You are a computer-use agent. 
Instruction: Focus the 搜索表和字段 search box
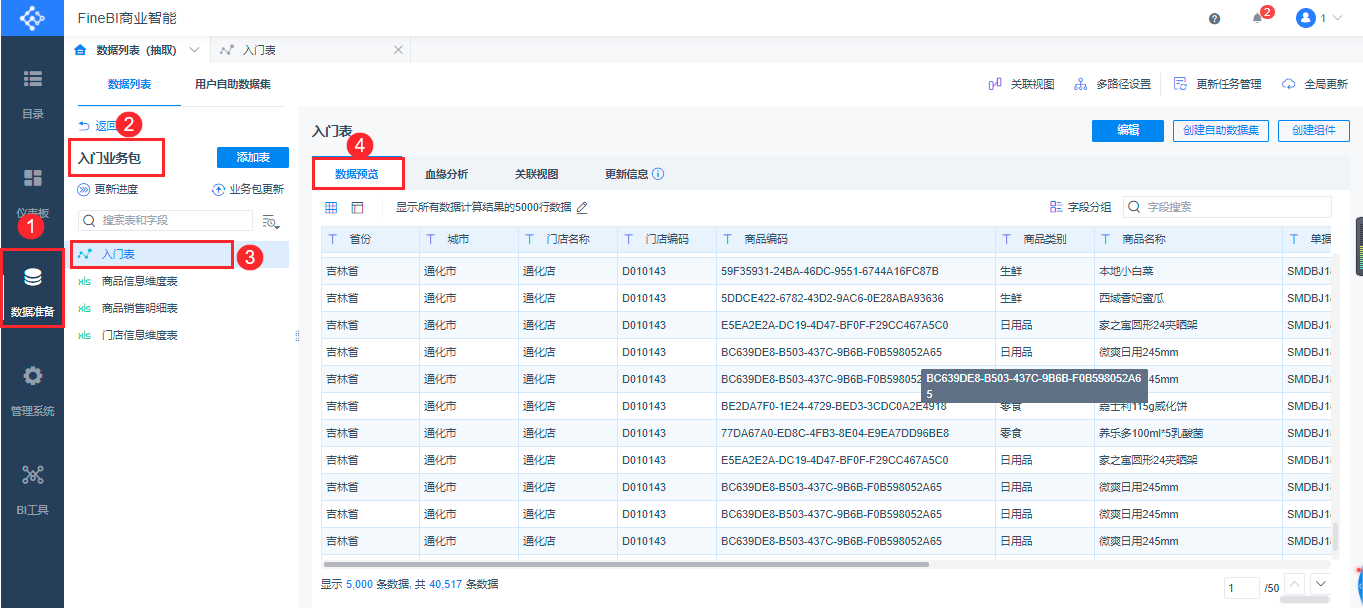coord(165,220)
